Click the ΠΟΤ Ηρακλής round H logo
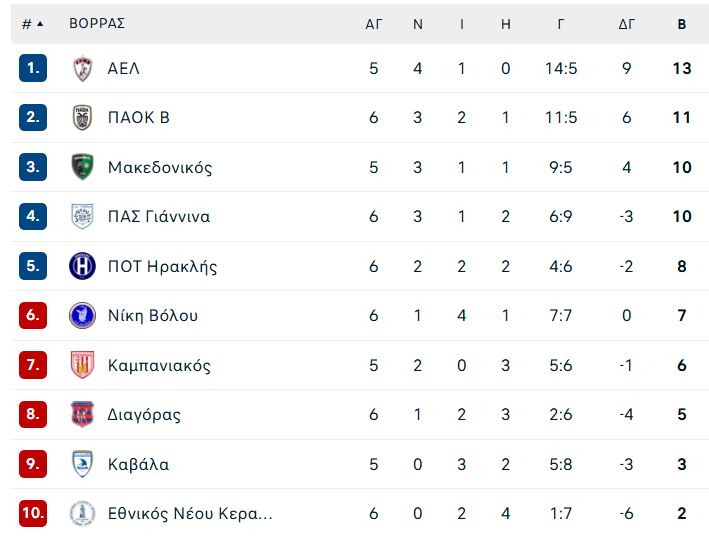This screenshot has width=709, height=538. (82, 266)
